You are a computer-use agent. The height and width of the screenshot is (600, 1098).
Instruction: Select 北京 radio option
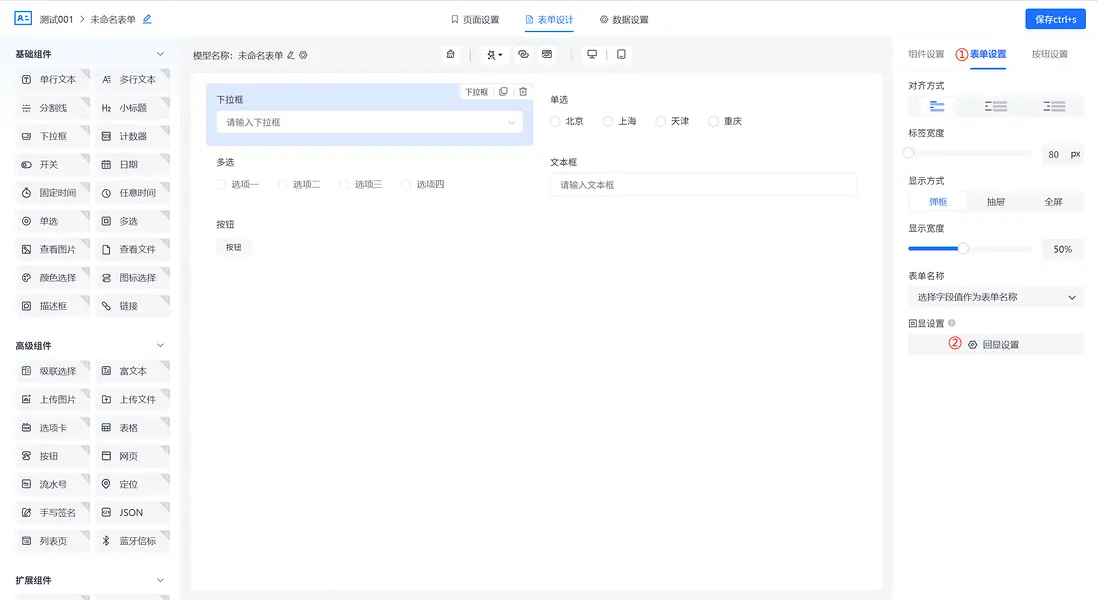click(555, 122)
